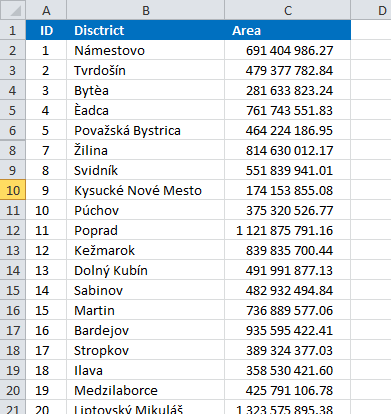Select the Sabinov cell
The width and height of the screenshot is (391, 414).
click(x=146, y=290)
